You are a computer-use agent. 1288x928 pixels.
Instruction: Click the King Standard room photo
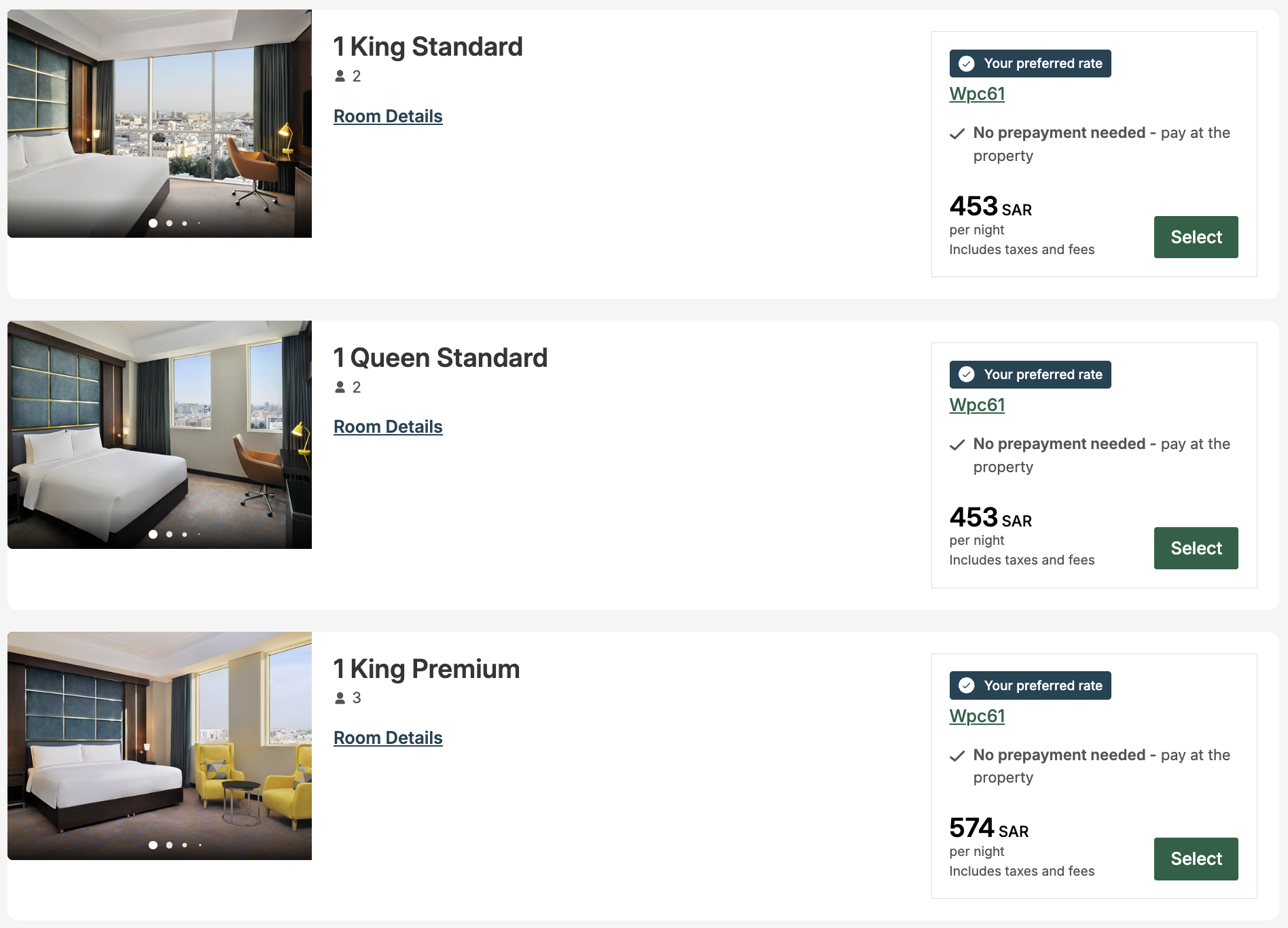point(160,122)
